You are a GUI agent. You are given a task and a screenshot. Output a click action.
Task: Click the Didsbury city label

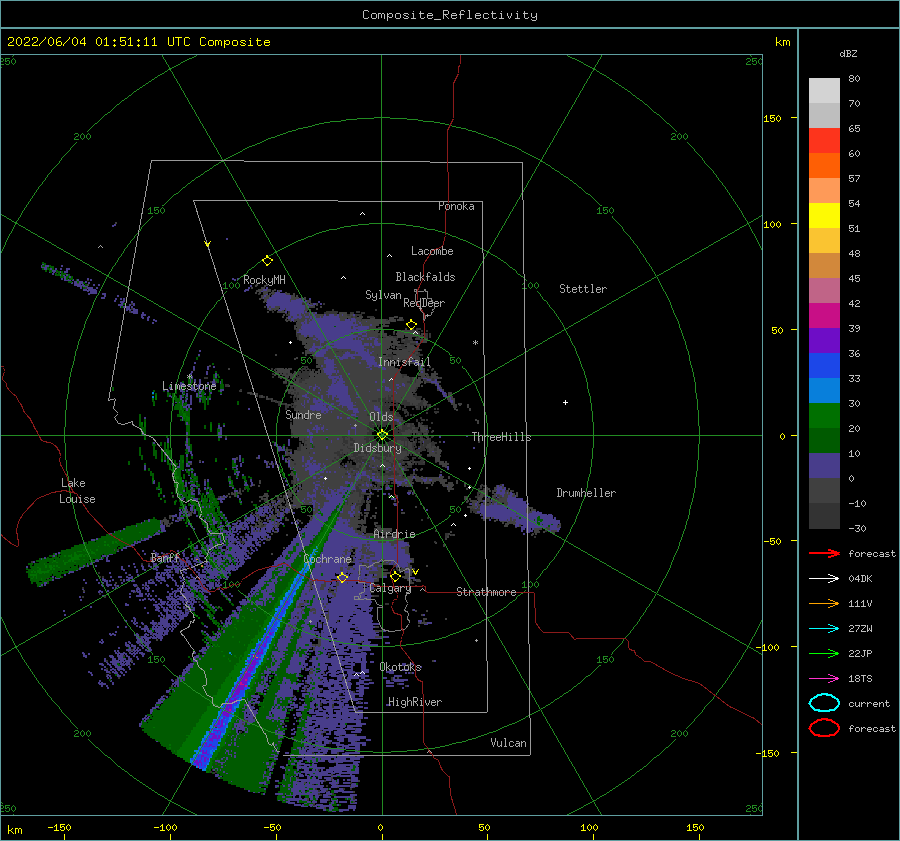click(378, 448)
